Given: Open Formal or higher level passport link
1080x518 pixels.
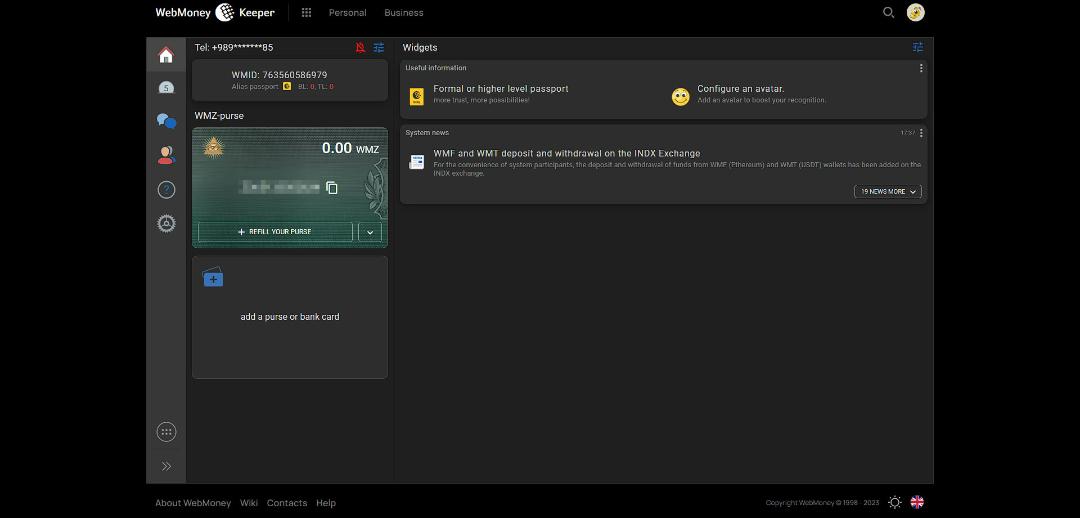Looking at the screenshot, I should pos(501,89).
